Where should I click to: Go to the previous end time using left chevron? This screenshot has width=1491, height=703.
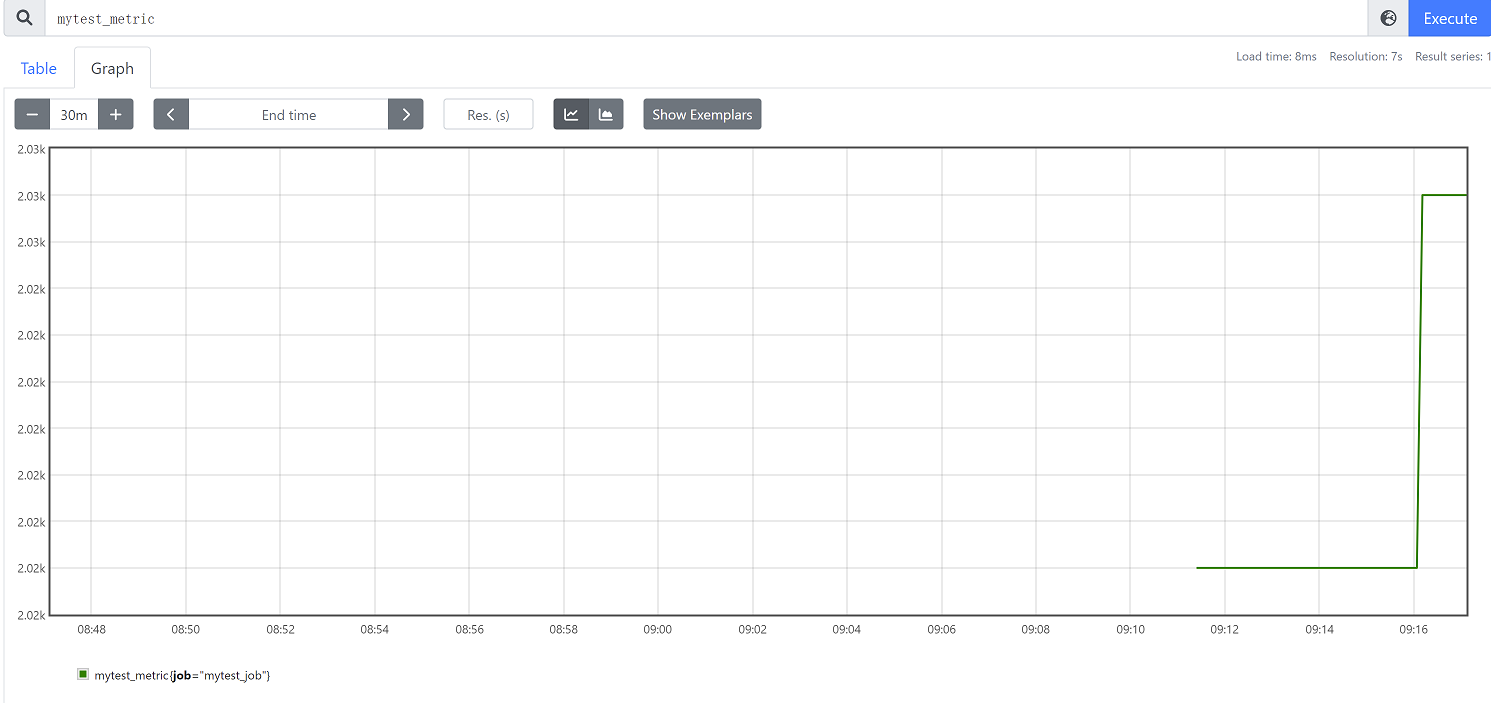[x=171, y=114]
